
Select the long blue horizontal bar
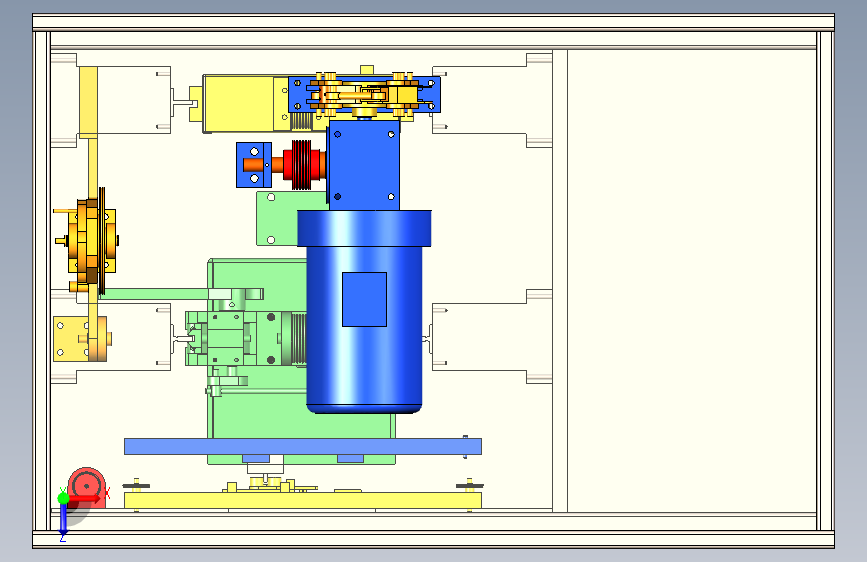click(x=302, y=446)
